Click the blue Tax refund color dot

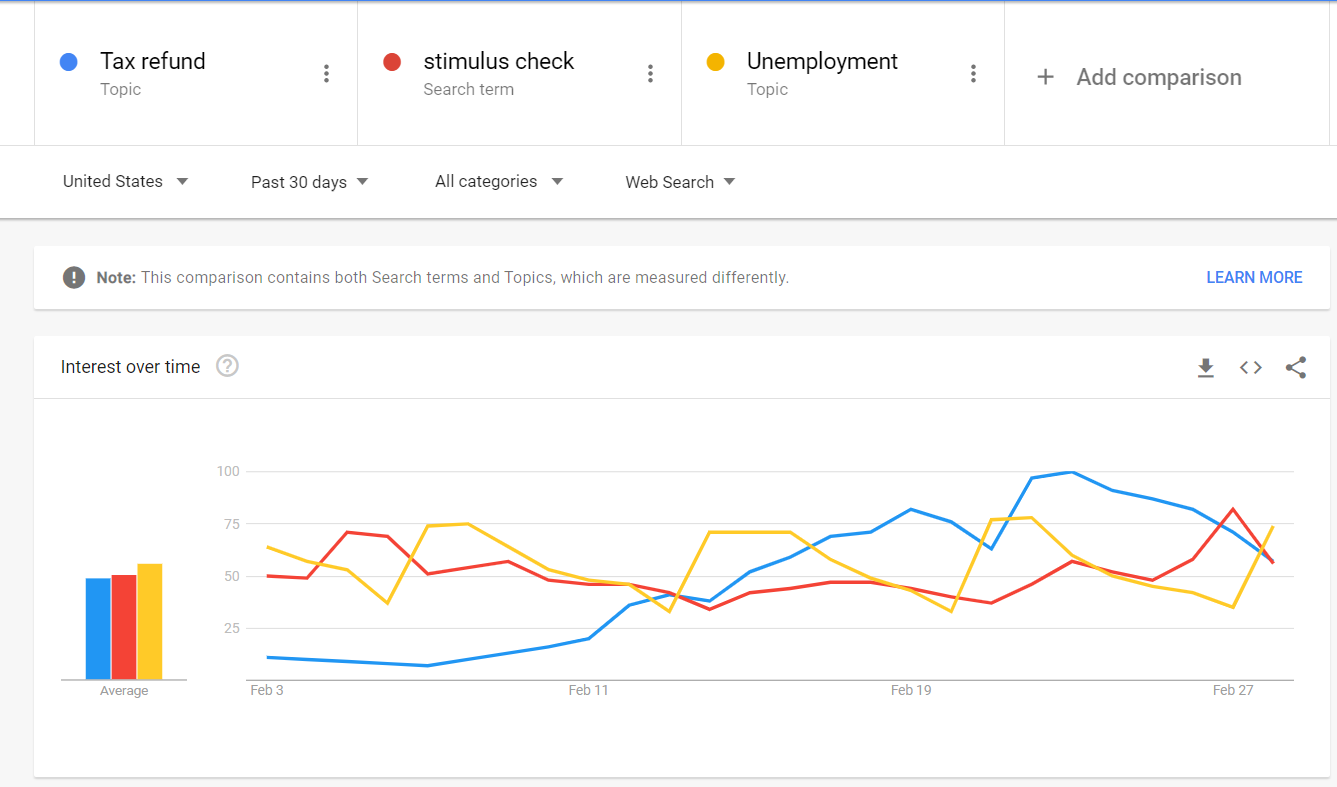(x=69, y=62)
